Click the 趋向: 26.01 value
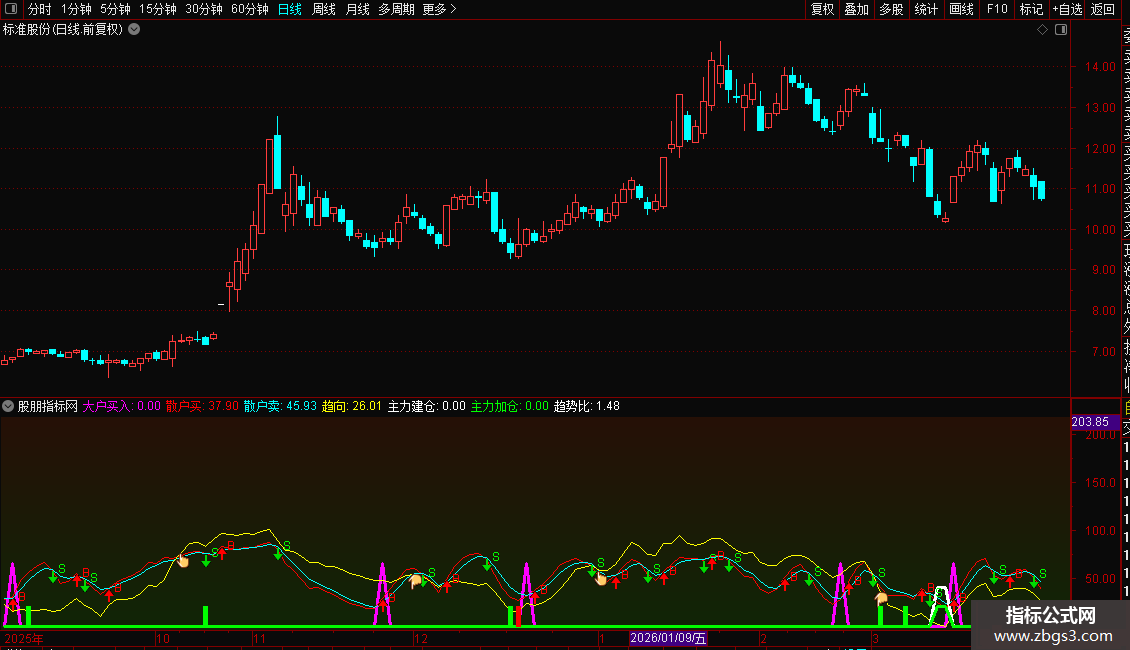 352,406
